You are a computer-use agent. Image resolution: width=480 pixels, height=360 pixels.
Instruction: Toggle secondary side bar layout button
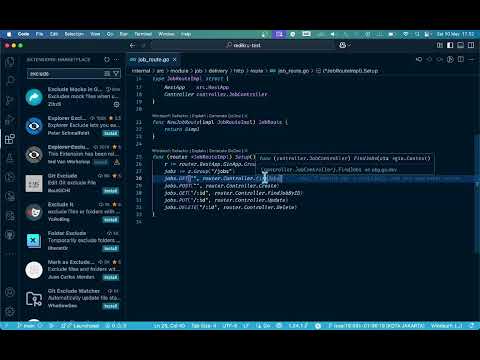(471, 45)
